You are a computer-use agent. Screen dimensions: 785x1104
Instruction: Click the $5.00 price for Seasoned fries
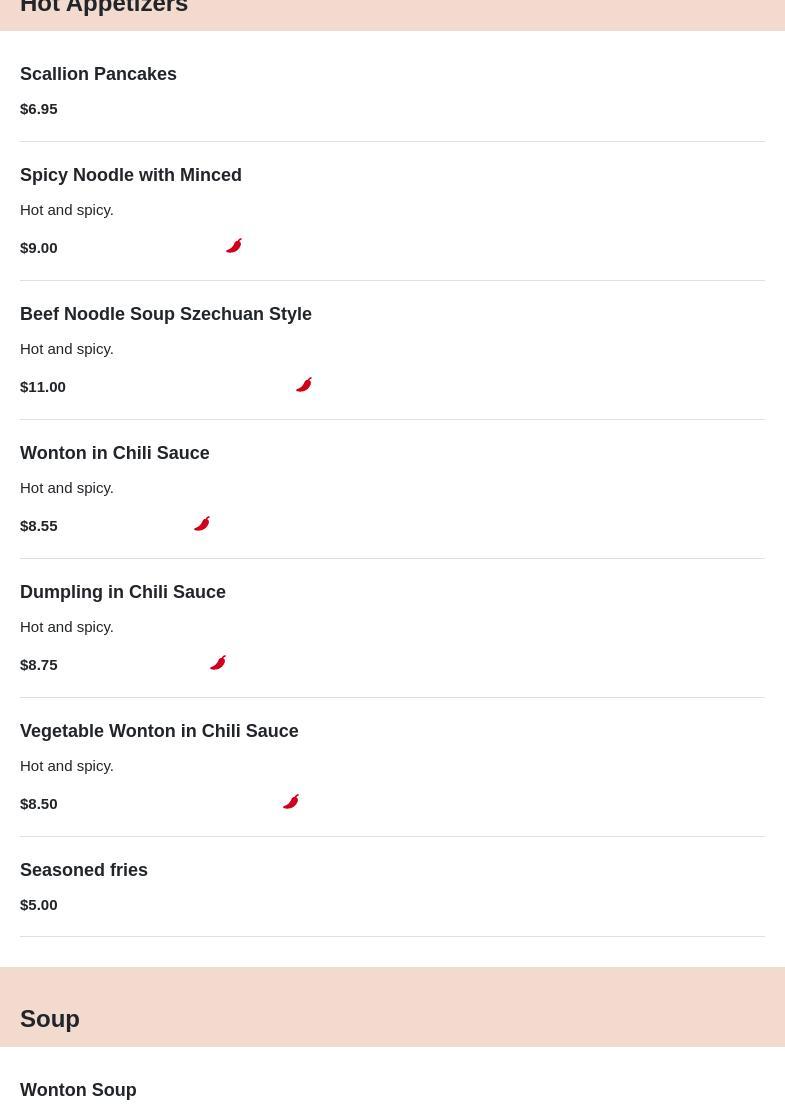coord(39,904)
